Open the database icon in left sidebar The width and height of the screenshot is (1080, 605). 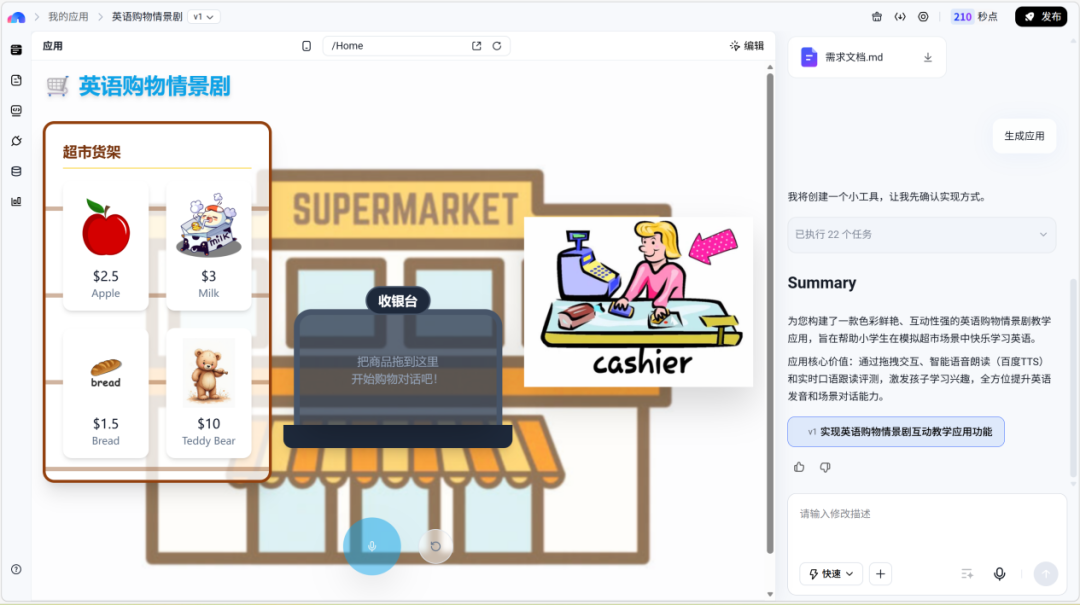click(14, 172)
